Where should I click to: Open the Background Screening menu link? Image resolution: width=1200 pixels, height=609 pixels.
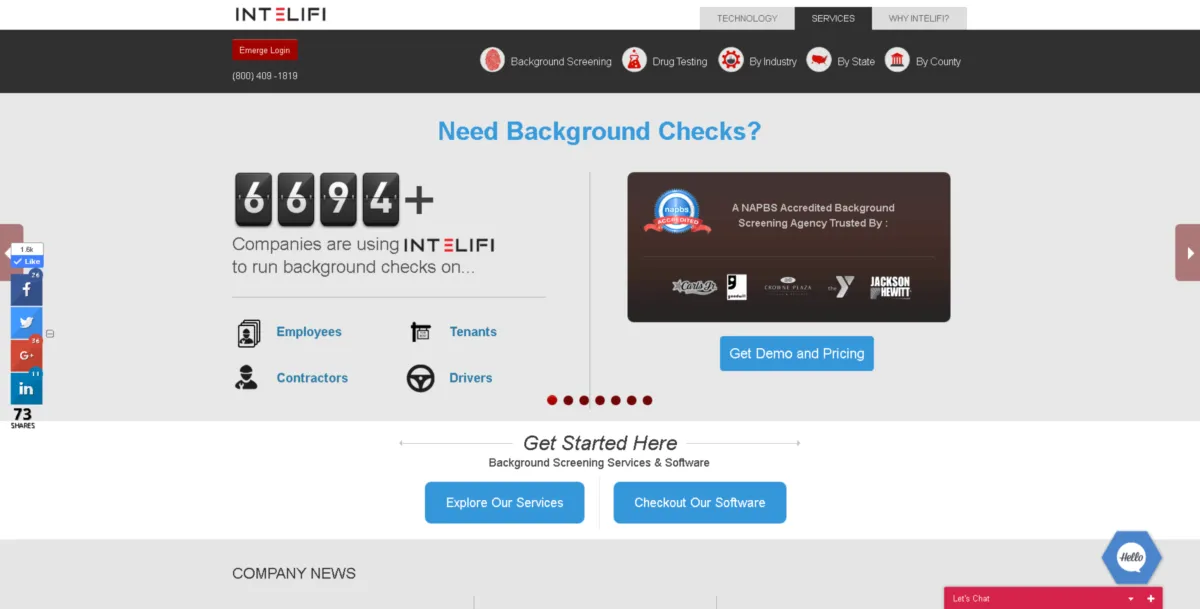tap(561, 62)
